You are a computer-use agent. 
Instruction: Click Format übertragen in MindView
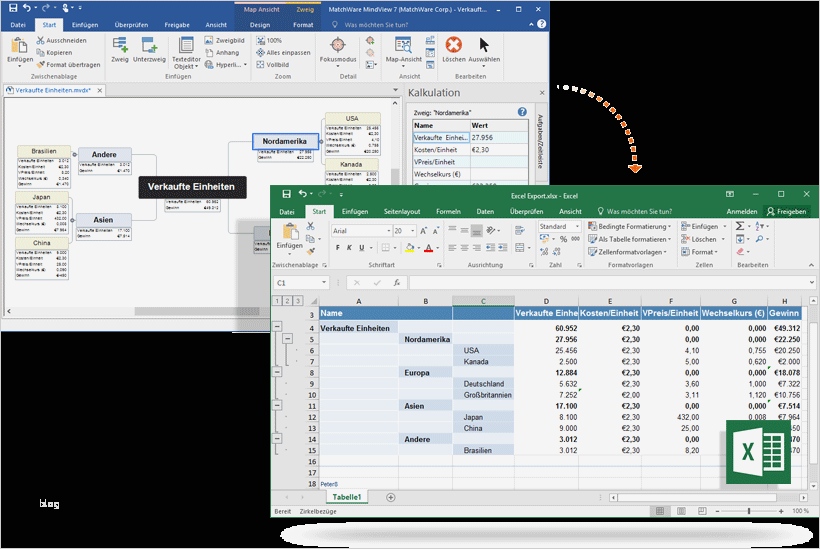tap(69, 65)
